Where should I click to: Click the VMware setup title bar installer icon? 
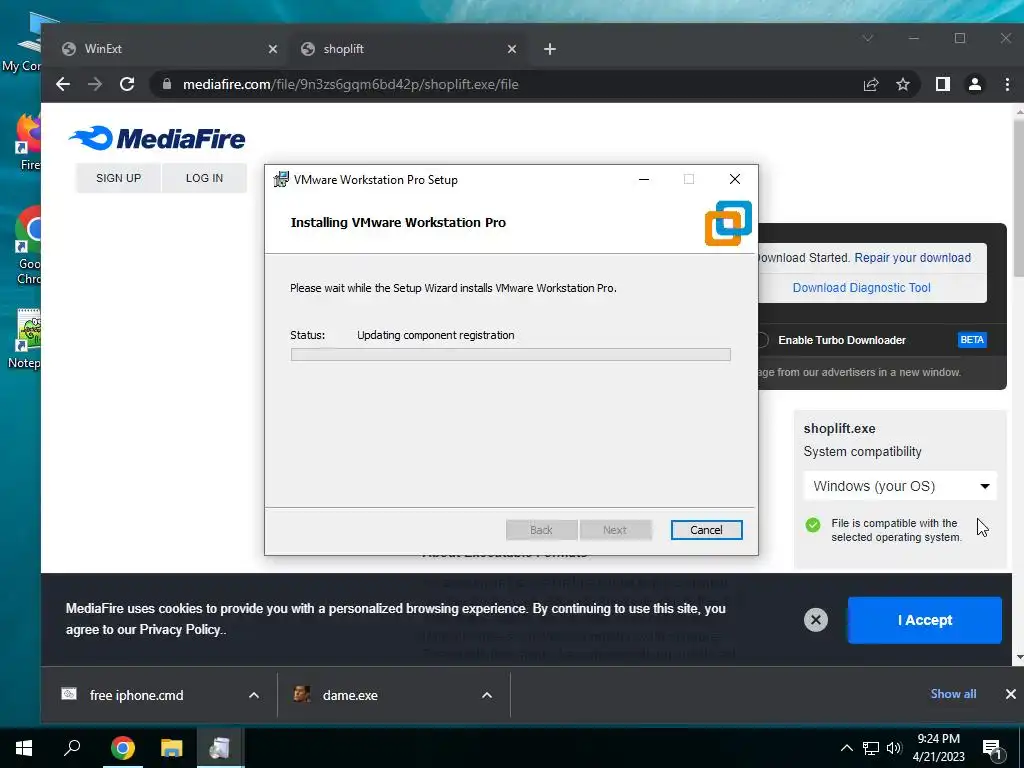click(281, 180)
